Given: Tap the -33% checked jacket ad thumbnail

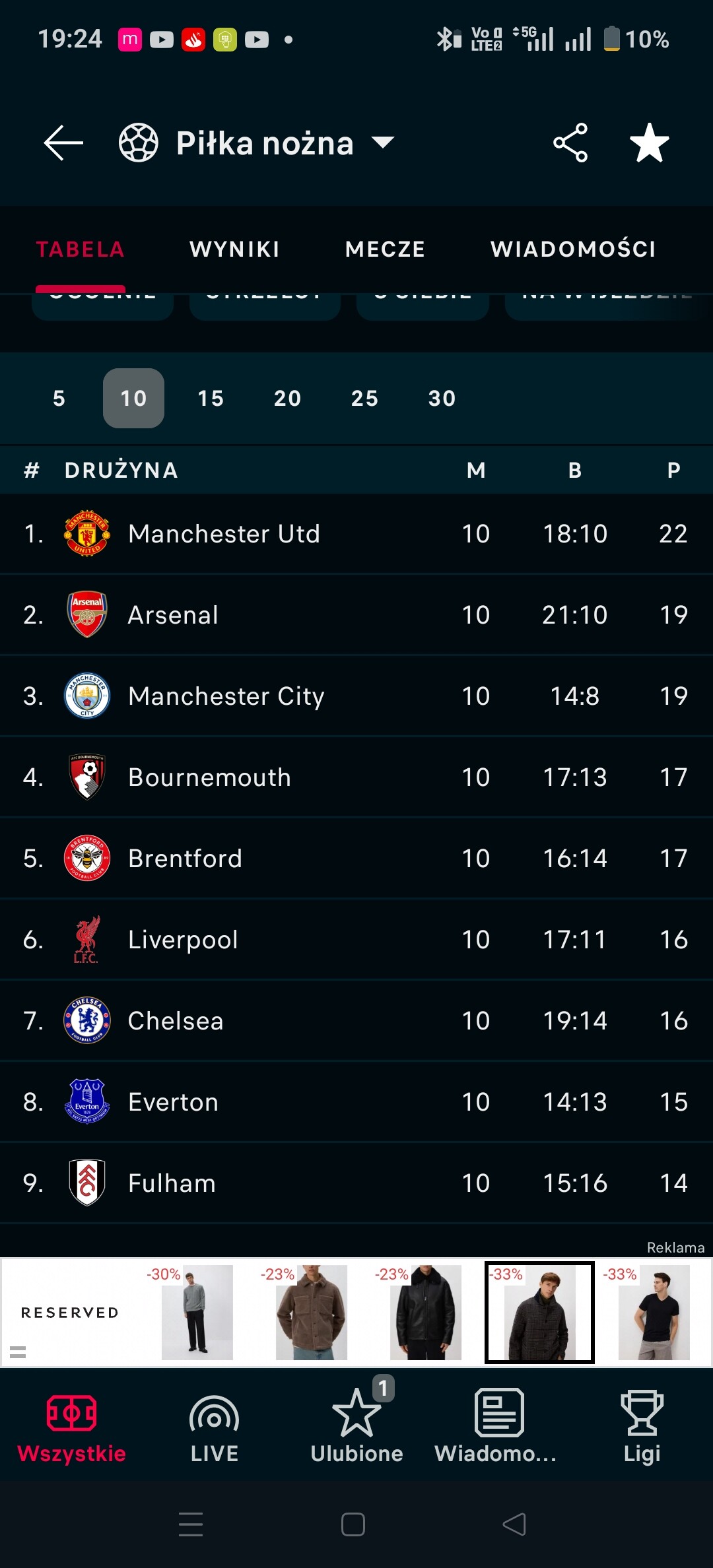Looking at the screenshot, I should tap(539, 1312).
